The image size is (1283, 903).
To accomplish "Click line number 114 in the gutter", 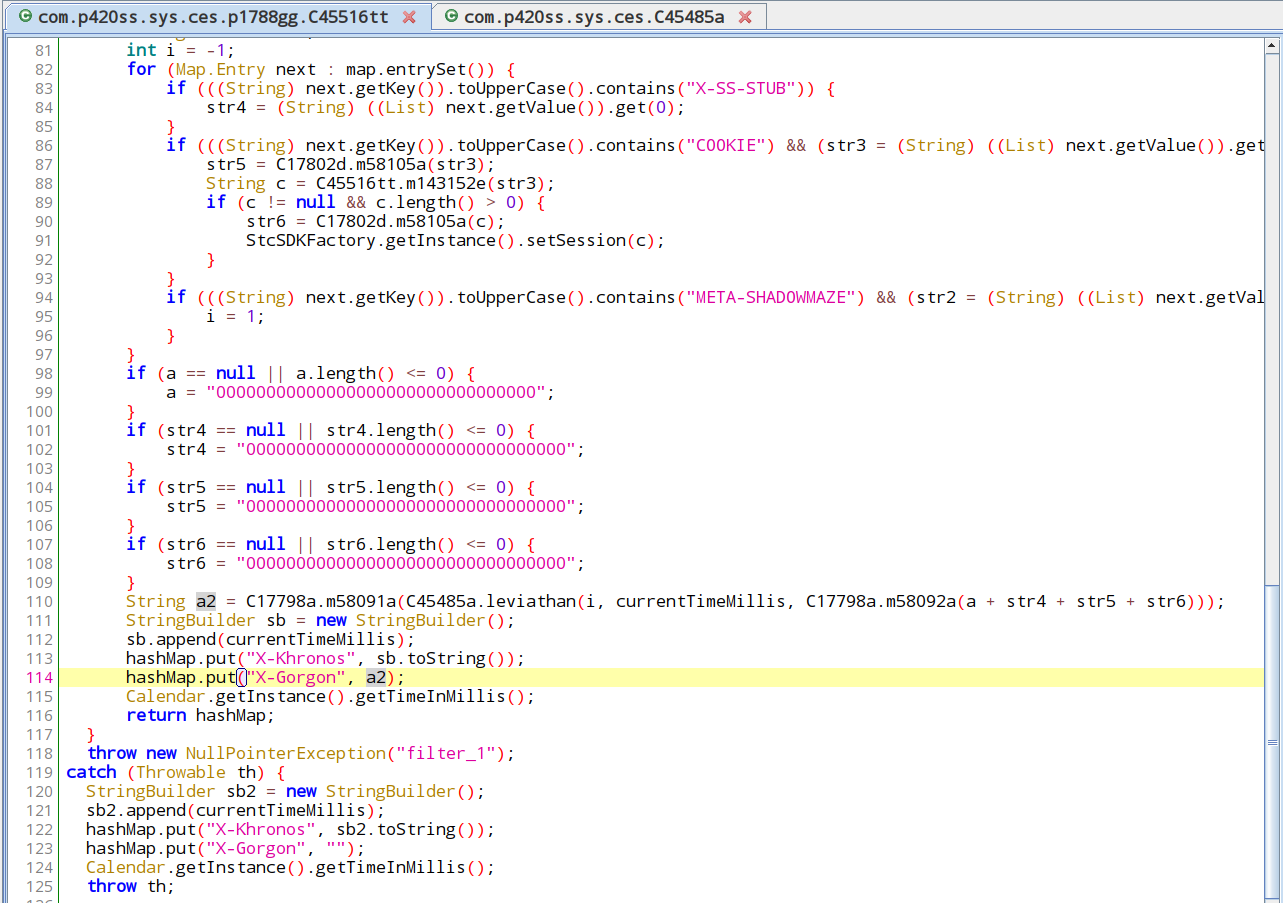I will tap(38, 678).
